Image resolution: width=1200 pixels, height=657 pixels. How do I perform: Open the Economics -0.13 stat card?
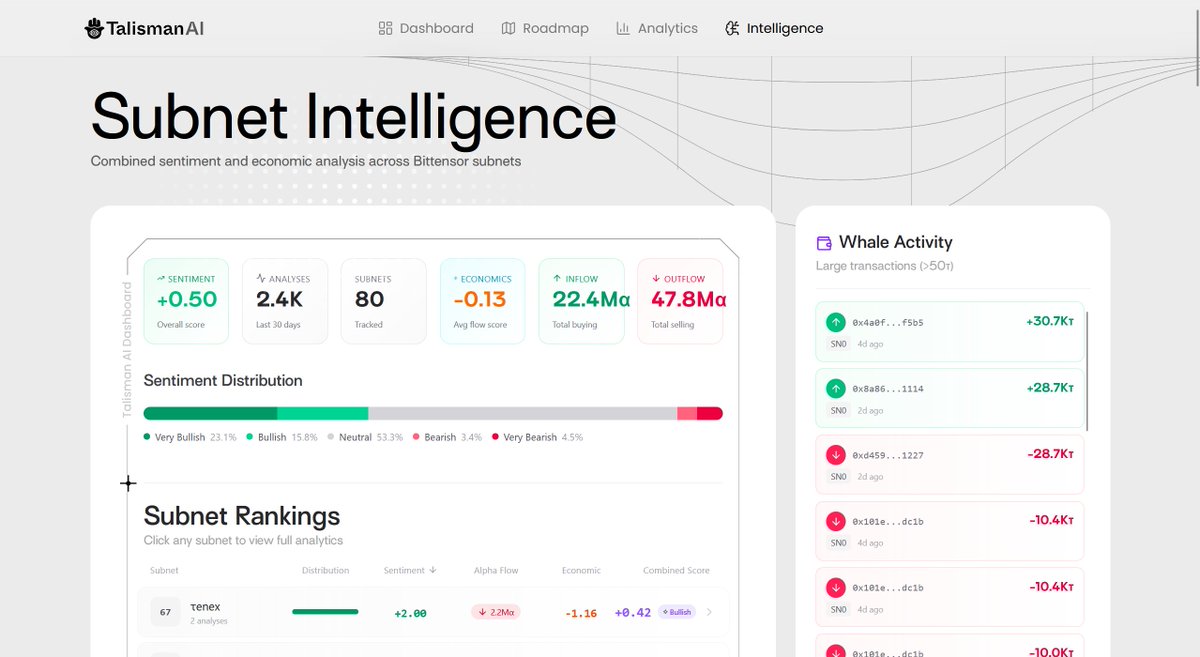[x=482, y=301]
